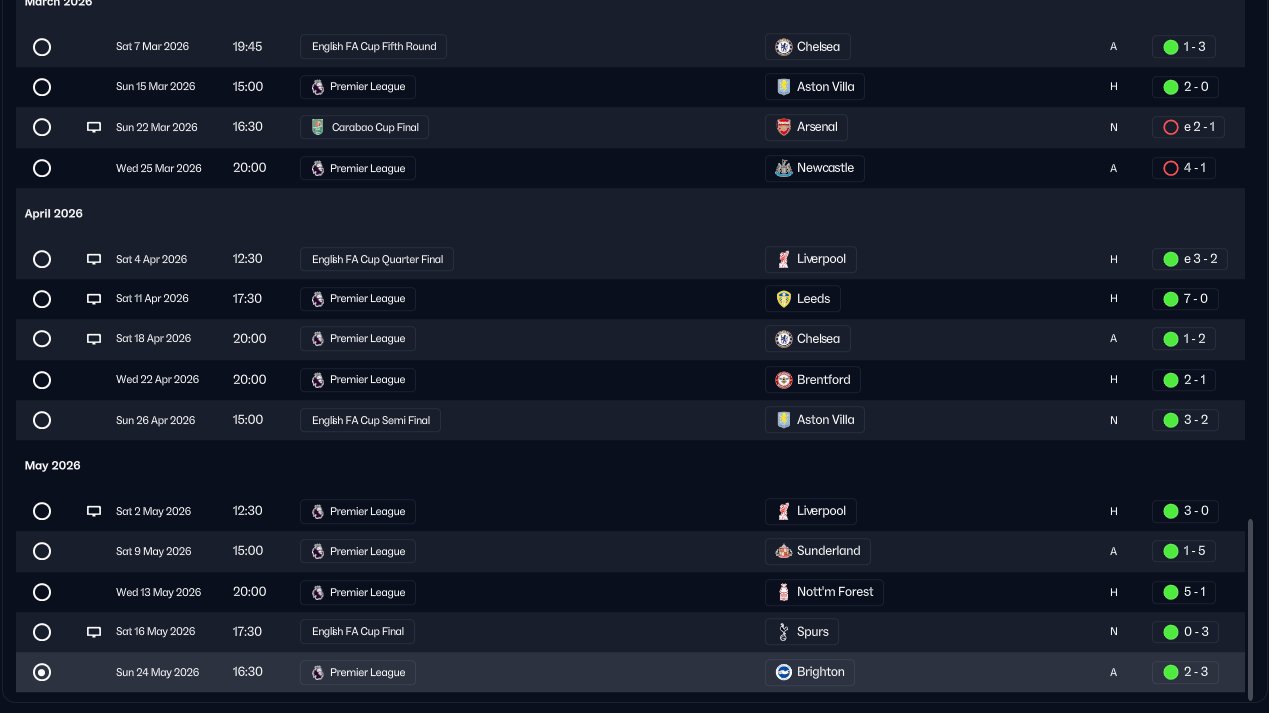Click the TV icon next to Sat 16 May 2026

pos(94,632)
